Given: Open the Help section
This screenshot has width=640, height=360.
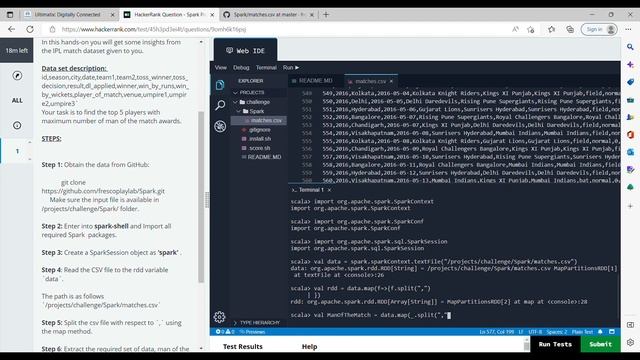Looking at the screenshot, I should click(x=309, y=347).
